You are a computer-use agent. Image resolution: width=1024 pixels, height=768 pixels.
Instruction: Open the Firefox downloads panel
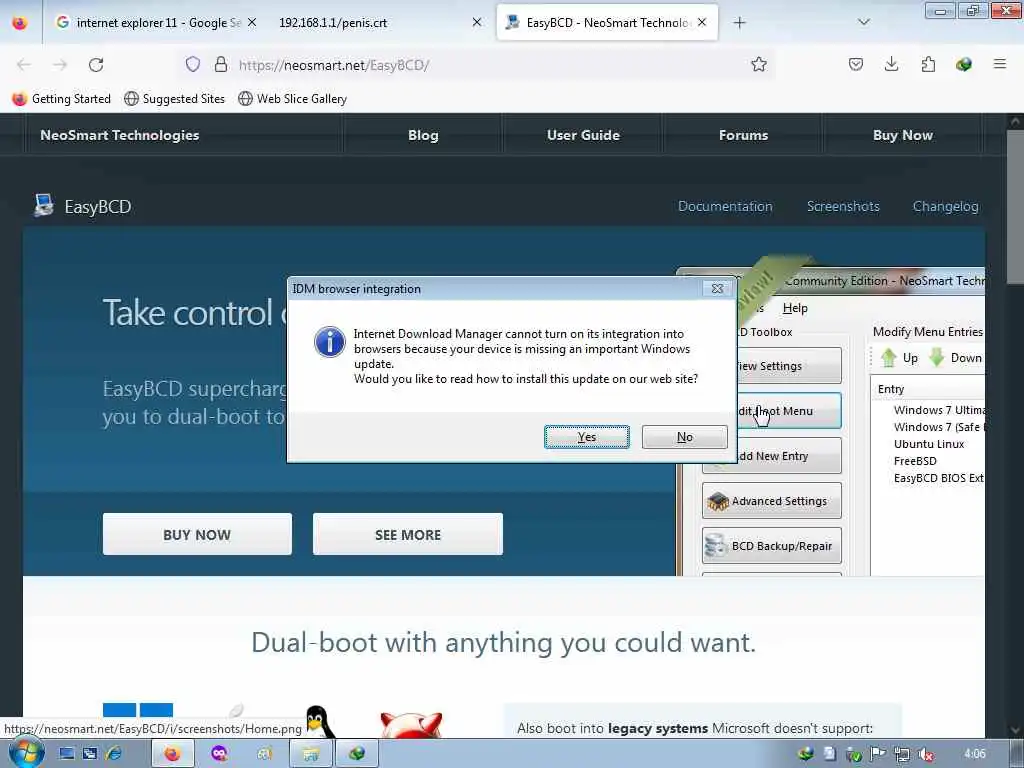pyautogui.click(x=891, y=64)
